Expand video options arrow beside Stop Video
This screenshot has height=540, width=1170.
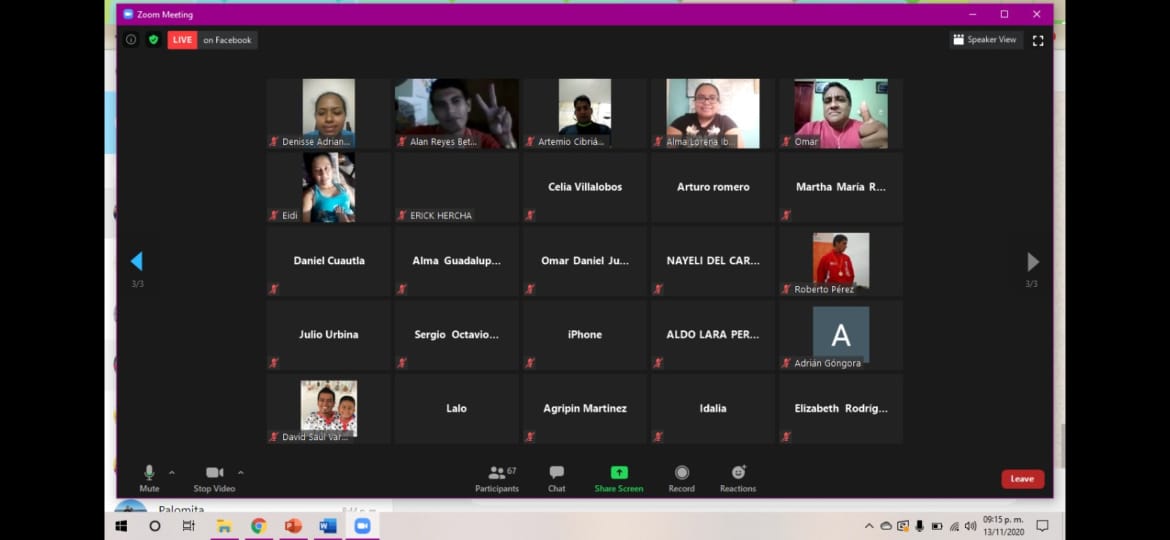tap(241, 472)
